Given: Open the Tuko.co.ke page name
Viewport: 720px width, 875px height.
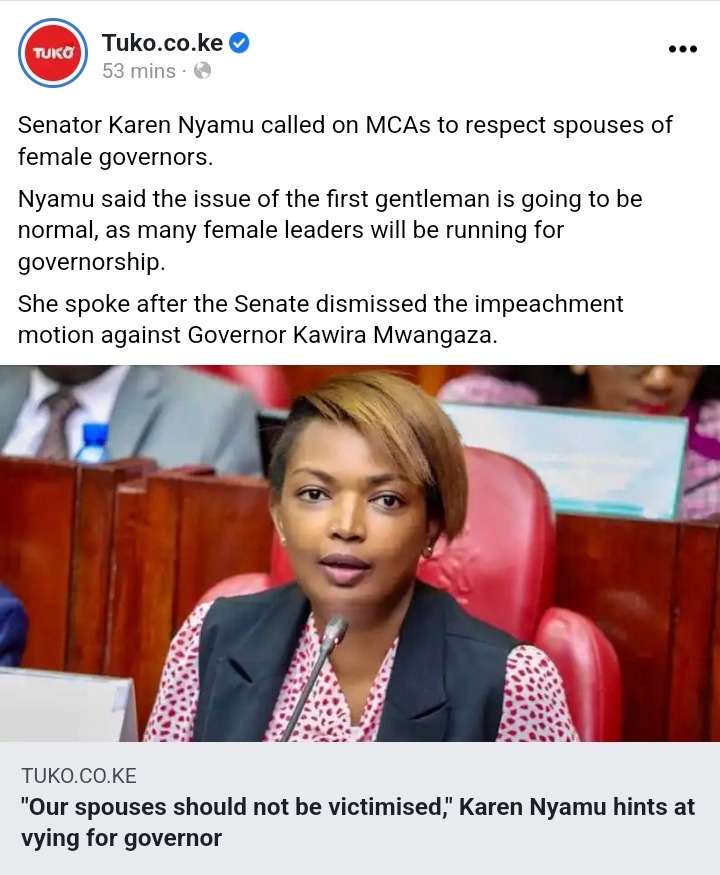Looking at the screenshot, I should [162, 43].
